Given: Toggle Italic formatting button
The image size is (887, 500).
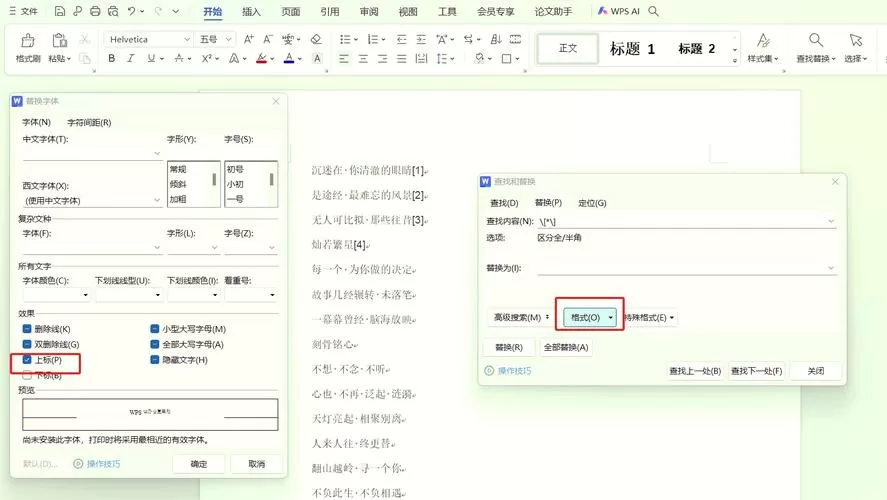Looking at the screenshot, I should [131, 58].
